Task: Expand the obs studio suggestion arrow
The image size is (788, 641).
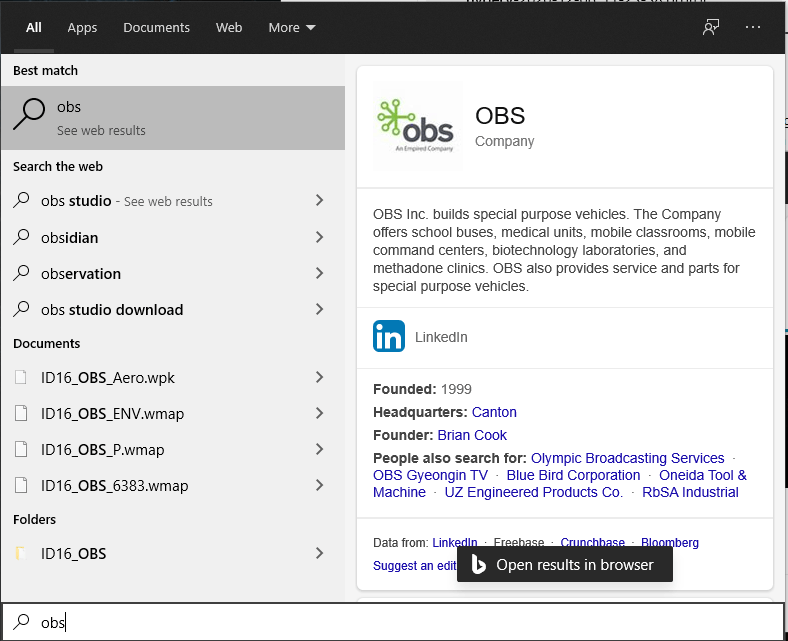Action: tap(319, 201)
